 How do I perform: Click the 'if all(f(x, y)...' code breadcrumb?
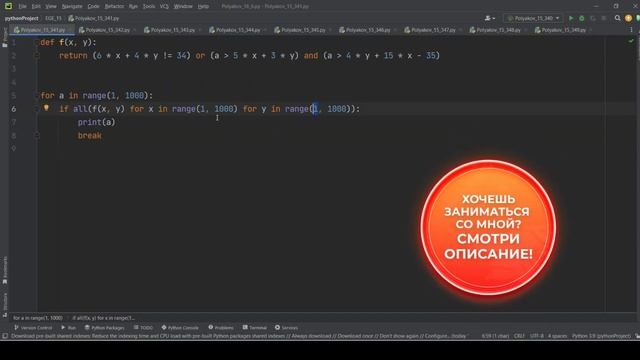[x=104, y=318]
